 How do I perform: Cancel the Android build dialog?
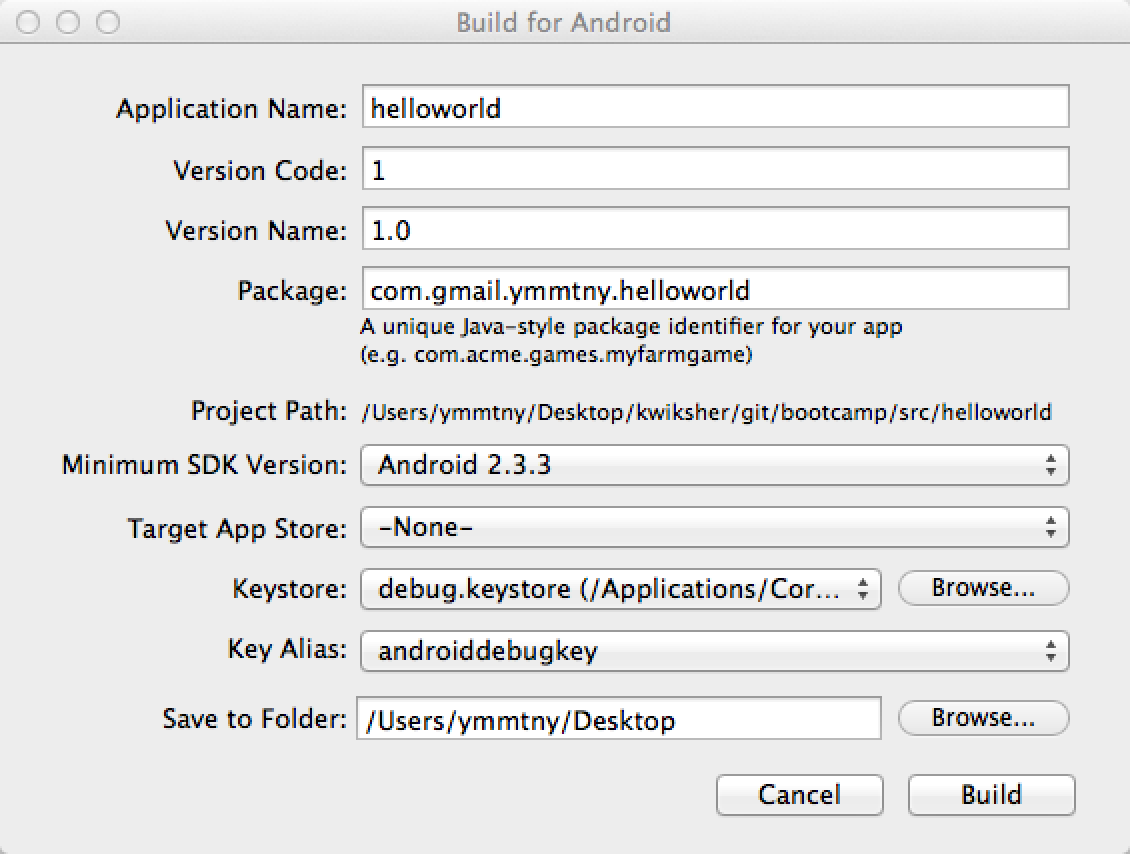coord(799,795)
